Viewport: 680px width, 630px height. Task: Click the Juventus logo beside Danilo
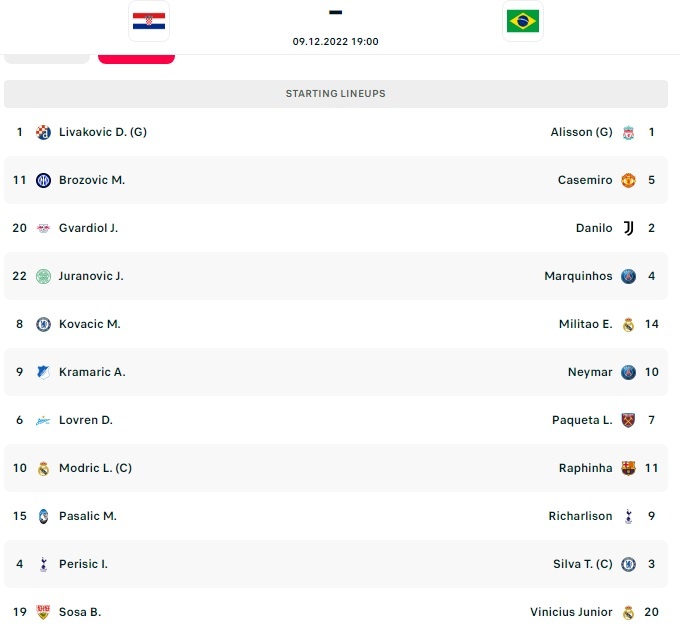628,228
